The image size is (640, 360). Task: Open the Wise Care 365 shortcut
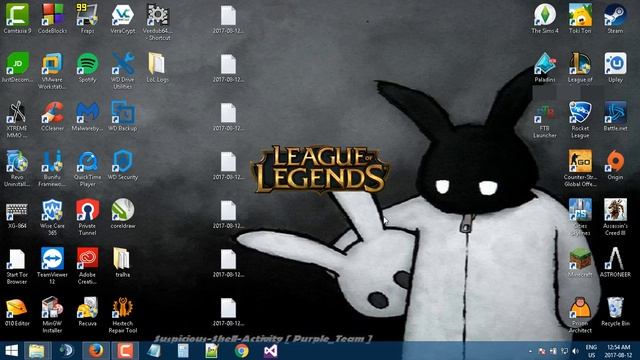pyautogui.click(x=52, y=217)
